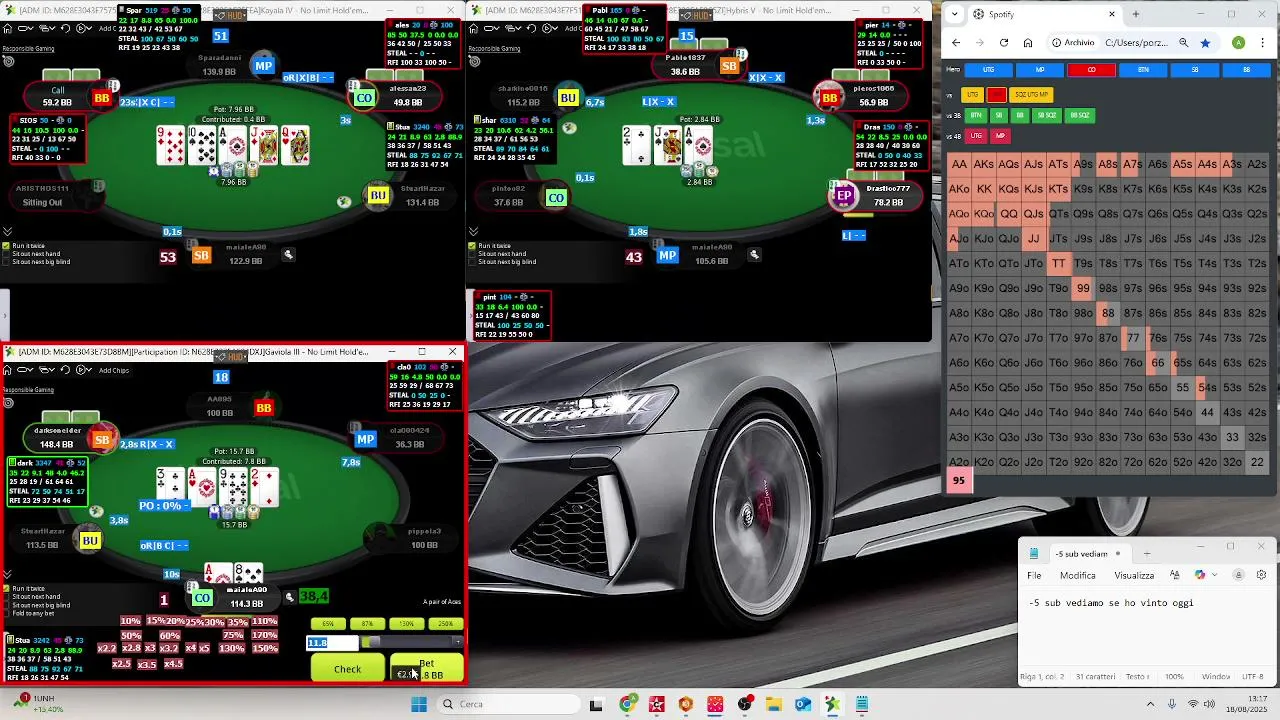Click the 95 cell below range grid
Viewport: 1280px width, 720px height.
tap(959, 481)
